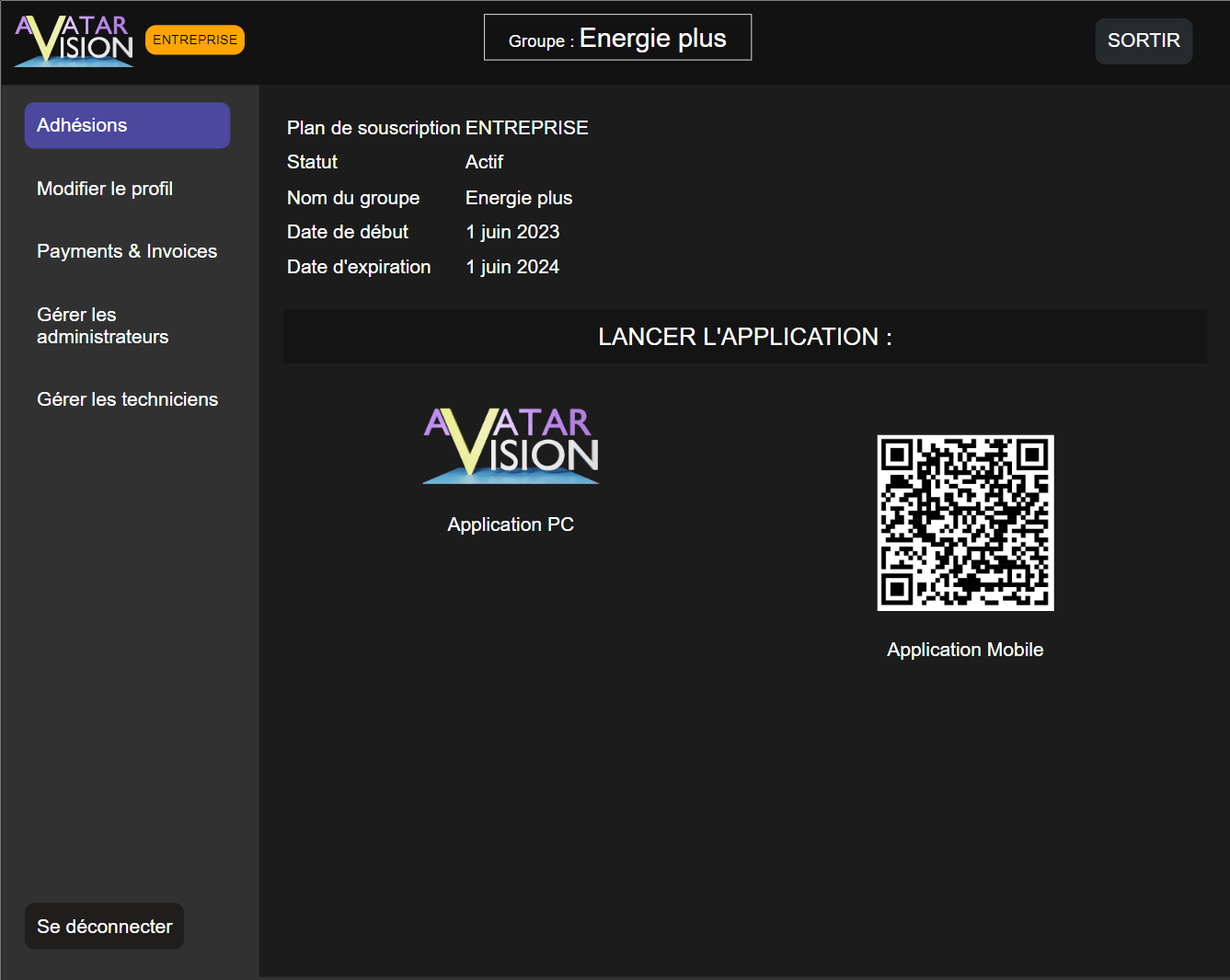The width and height of the screenshot is (1230, 980).
Task: Click the SORTIR button
Action: (x=1144, y=40)
